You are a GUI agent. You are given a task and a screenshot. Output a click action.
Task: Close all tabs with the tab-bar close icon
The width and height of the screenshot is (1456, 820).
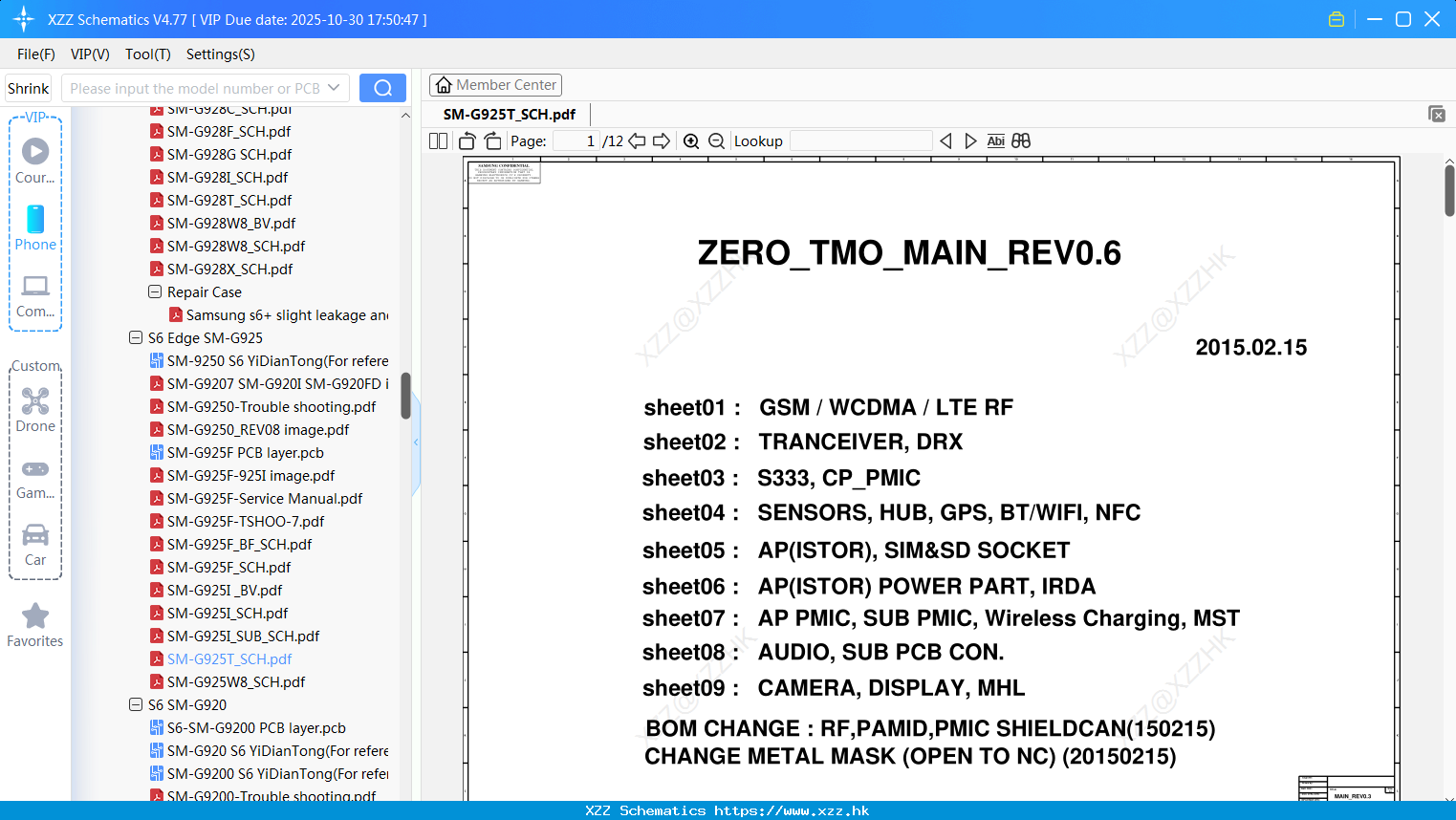click(x=1437, y=114)
